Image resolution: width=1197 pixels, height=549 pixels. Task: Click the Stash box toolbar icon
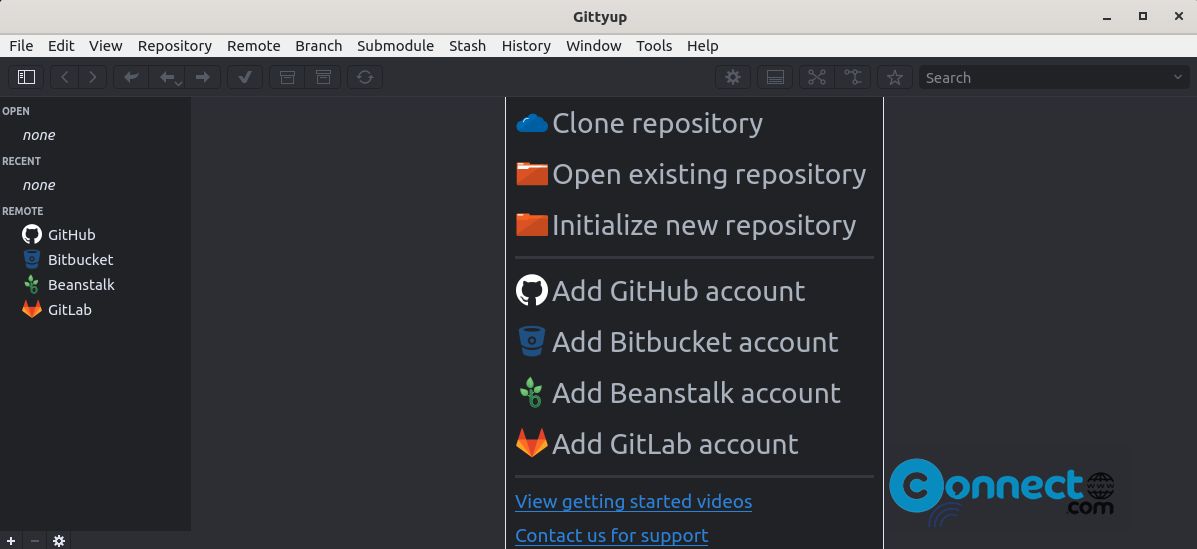coord(287,77)
